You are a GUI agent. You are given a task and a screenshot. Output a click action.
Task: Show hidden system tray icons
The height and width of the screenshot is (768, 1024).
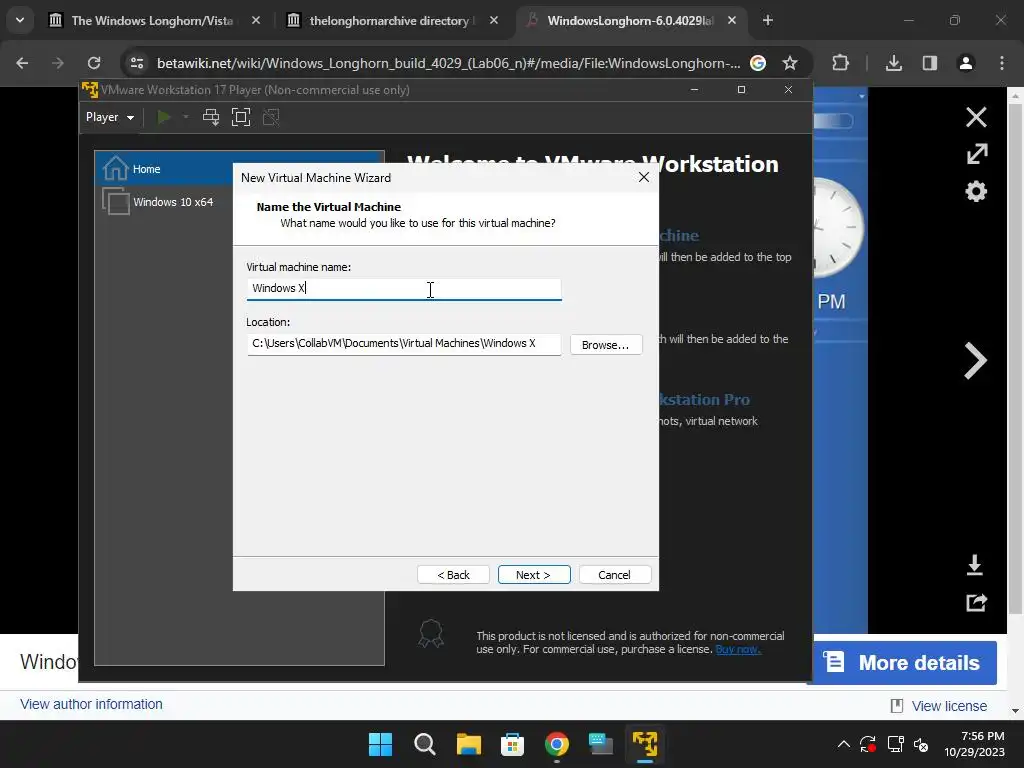844,744
